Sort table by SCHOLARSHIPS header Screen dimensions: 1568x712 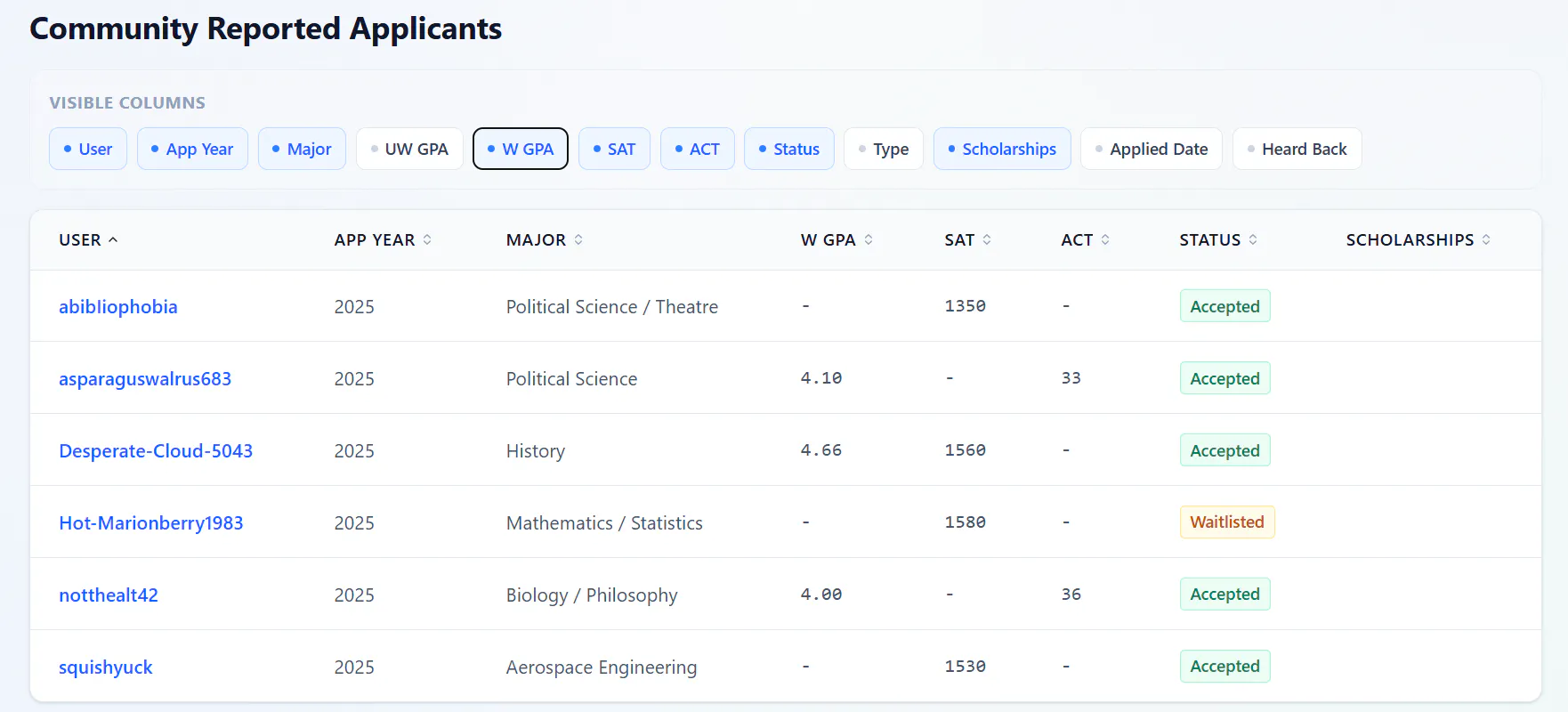coord(1418,240)
